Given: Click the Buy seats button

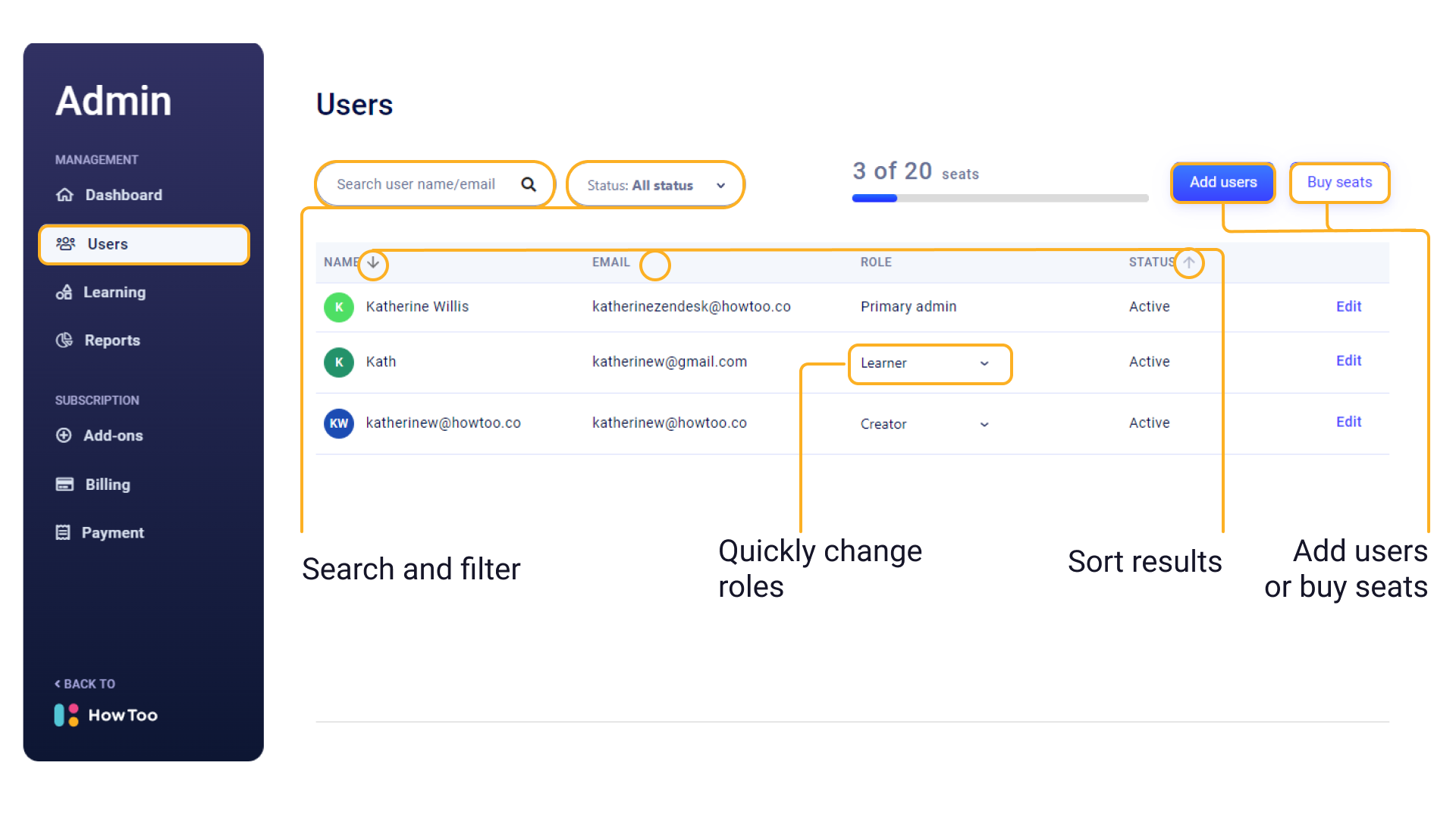Looking at the screenshot, I should (x=1339, y=182).
